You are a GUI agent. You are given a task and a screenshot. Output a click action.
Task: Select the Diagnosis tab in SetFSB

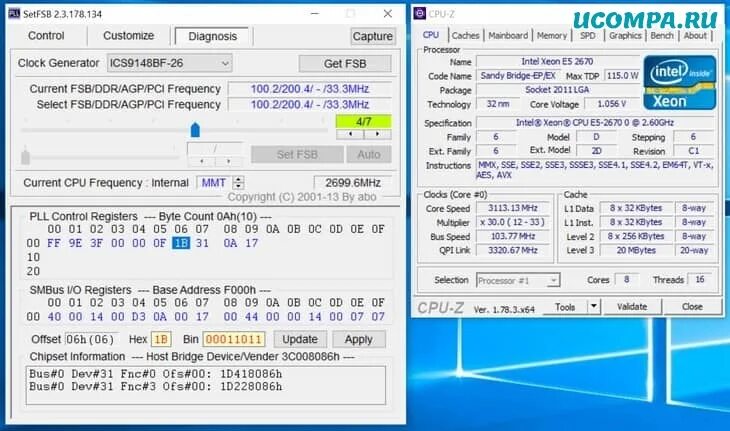tap(213, 36)
